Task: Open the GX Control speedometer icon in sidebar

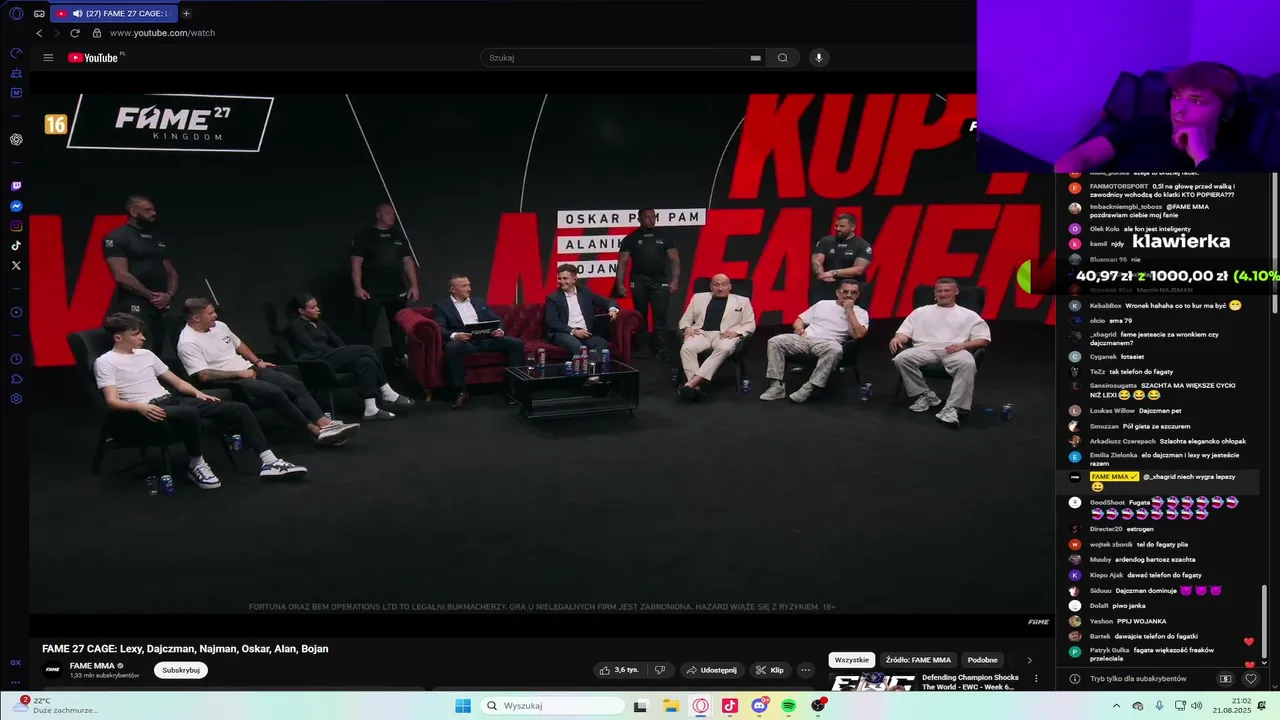Action: pyautogui.click(x=16, y=53)
